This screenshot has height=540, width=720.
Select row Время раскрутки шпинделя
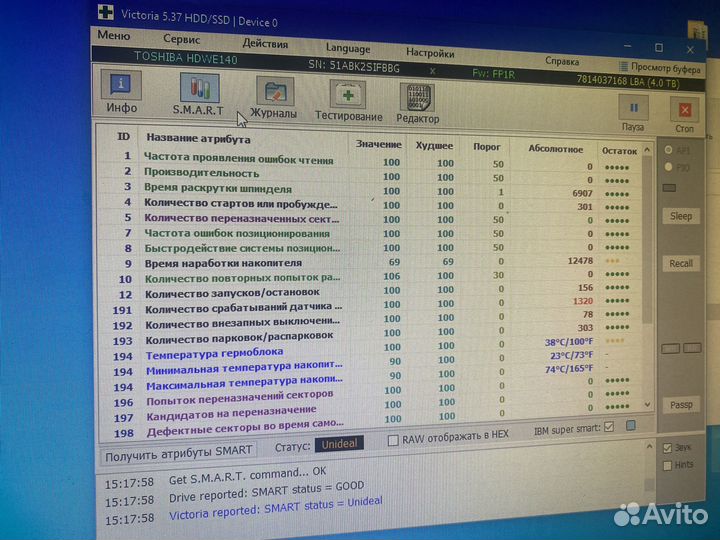(372, 190)
